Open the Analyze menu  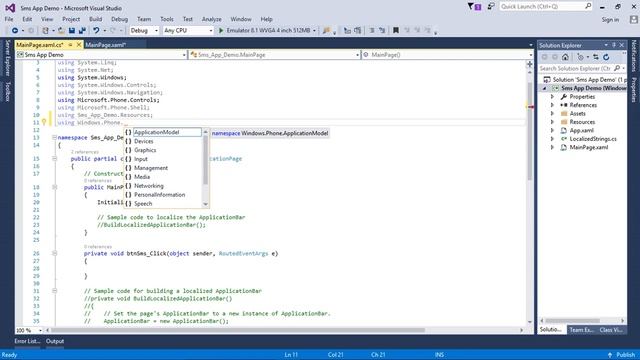click(211, 19)
